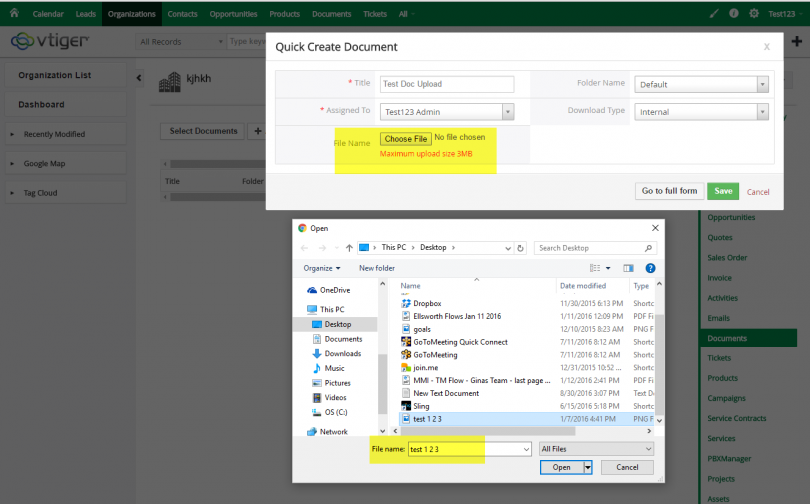
Task: Expand the All Files type dropdown
Action: point(596,450)
